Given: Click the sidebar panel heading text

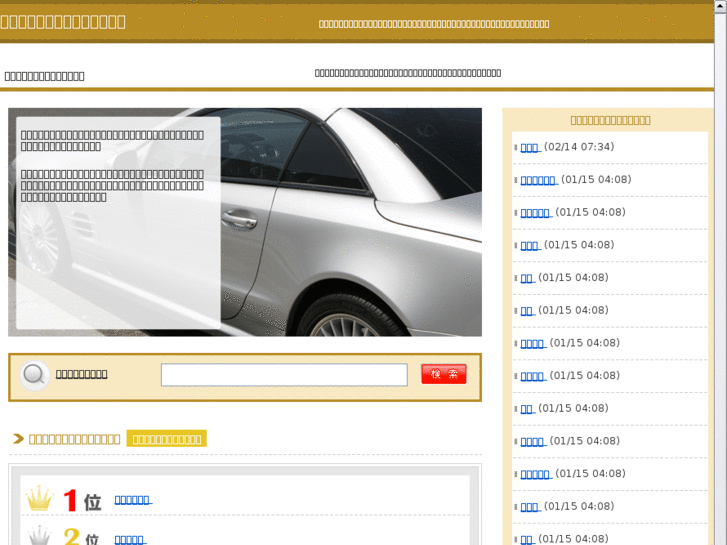Looking at the screenshot, I should tap(610, 120).
